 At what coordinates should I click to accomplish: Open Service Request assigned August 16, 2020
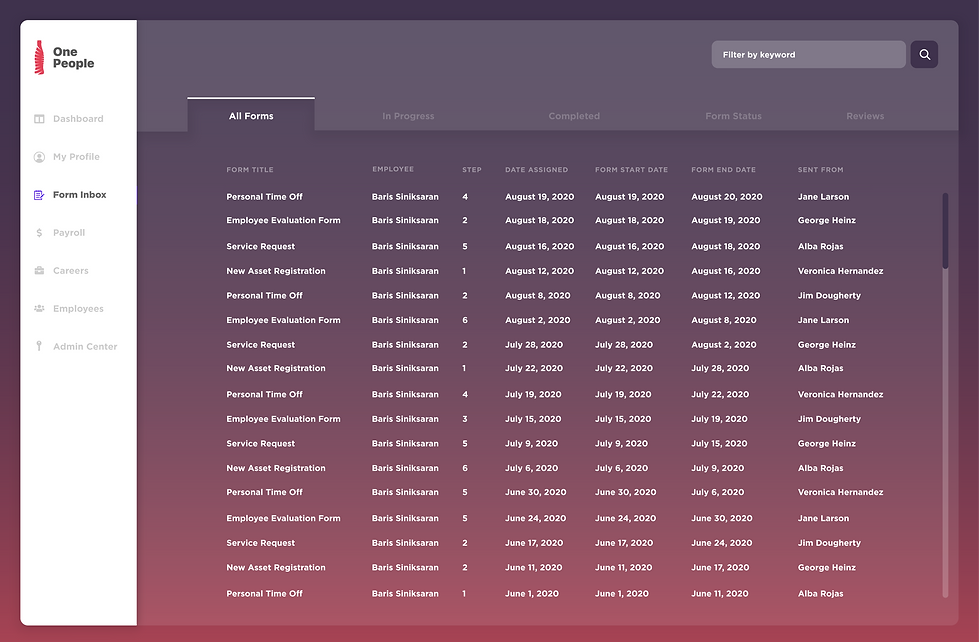tap(260, 247)
